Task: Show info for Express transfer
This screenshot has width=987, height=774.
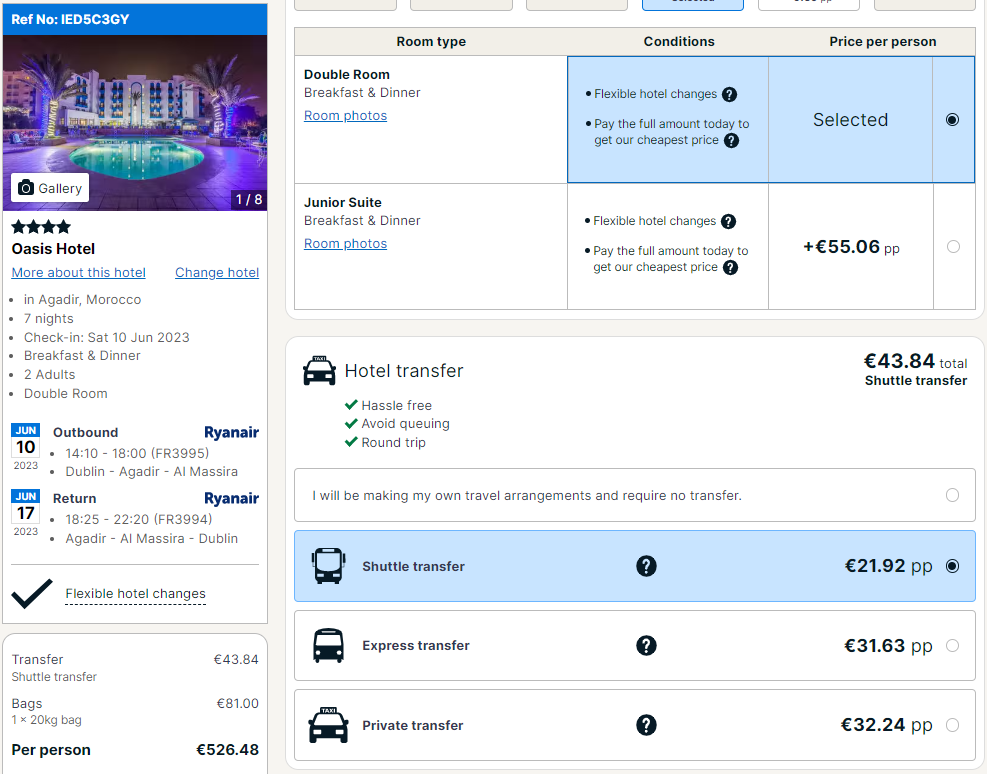Action: pos(646,646)
